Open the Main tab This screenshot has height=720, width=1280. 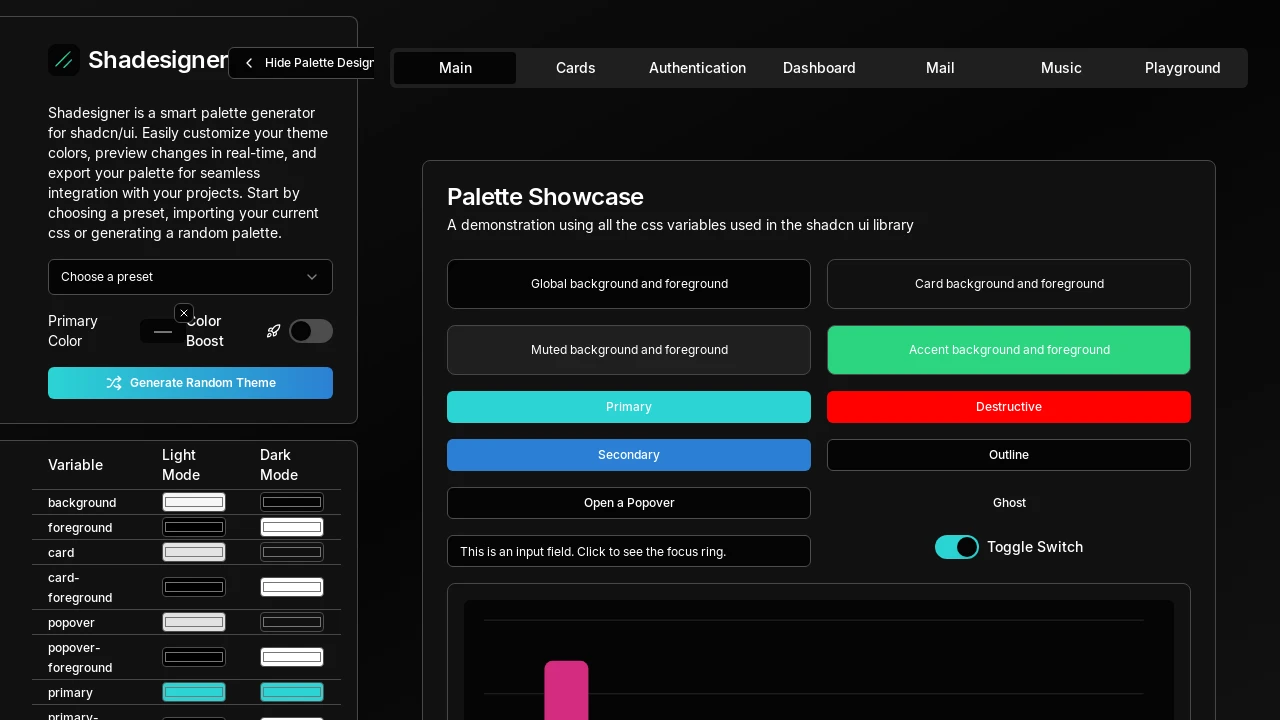(x=455, y=68)
